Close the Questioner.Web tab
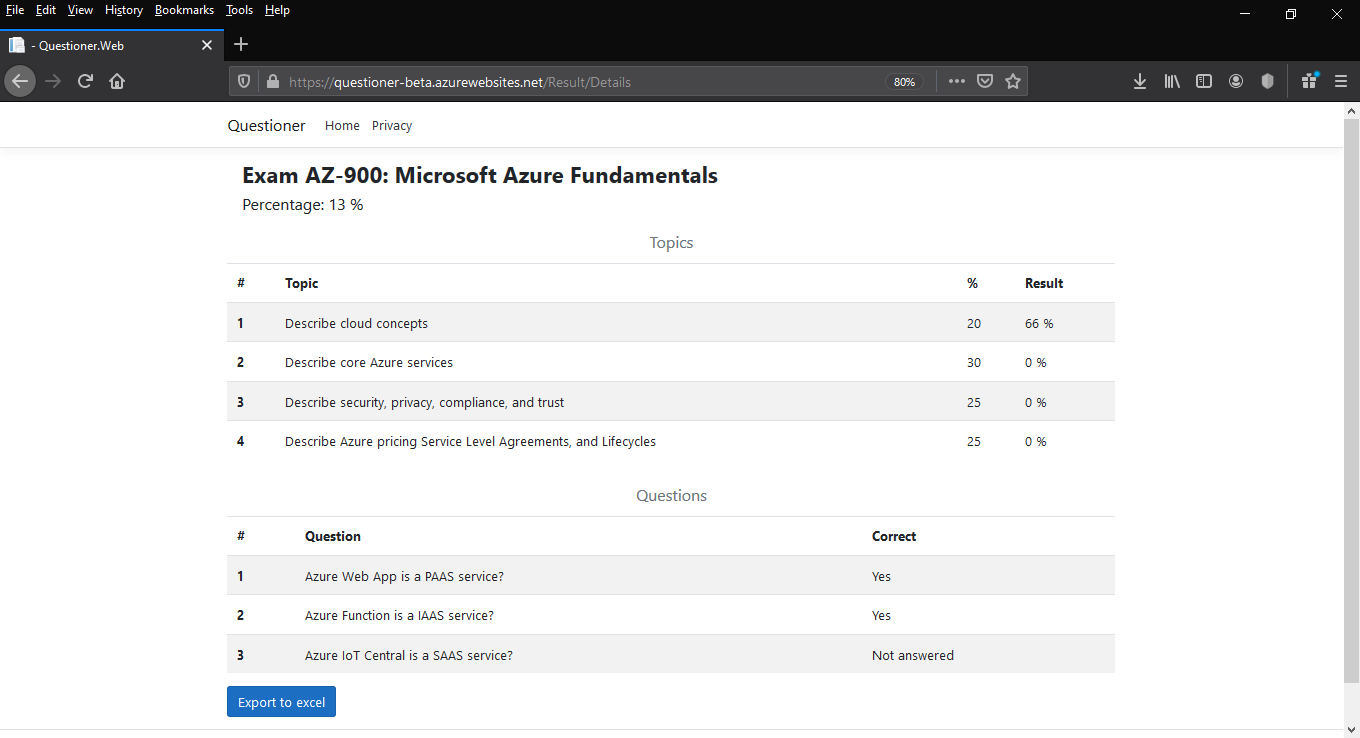The width and height of the screenshot is (1360, 738). 207,45
